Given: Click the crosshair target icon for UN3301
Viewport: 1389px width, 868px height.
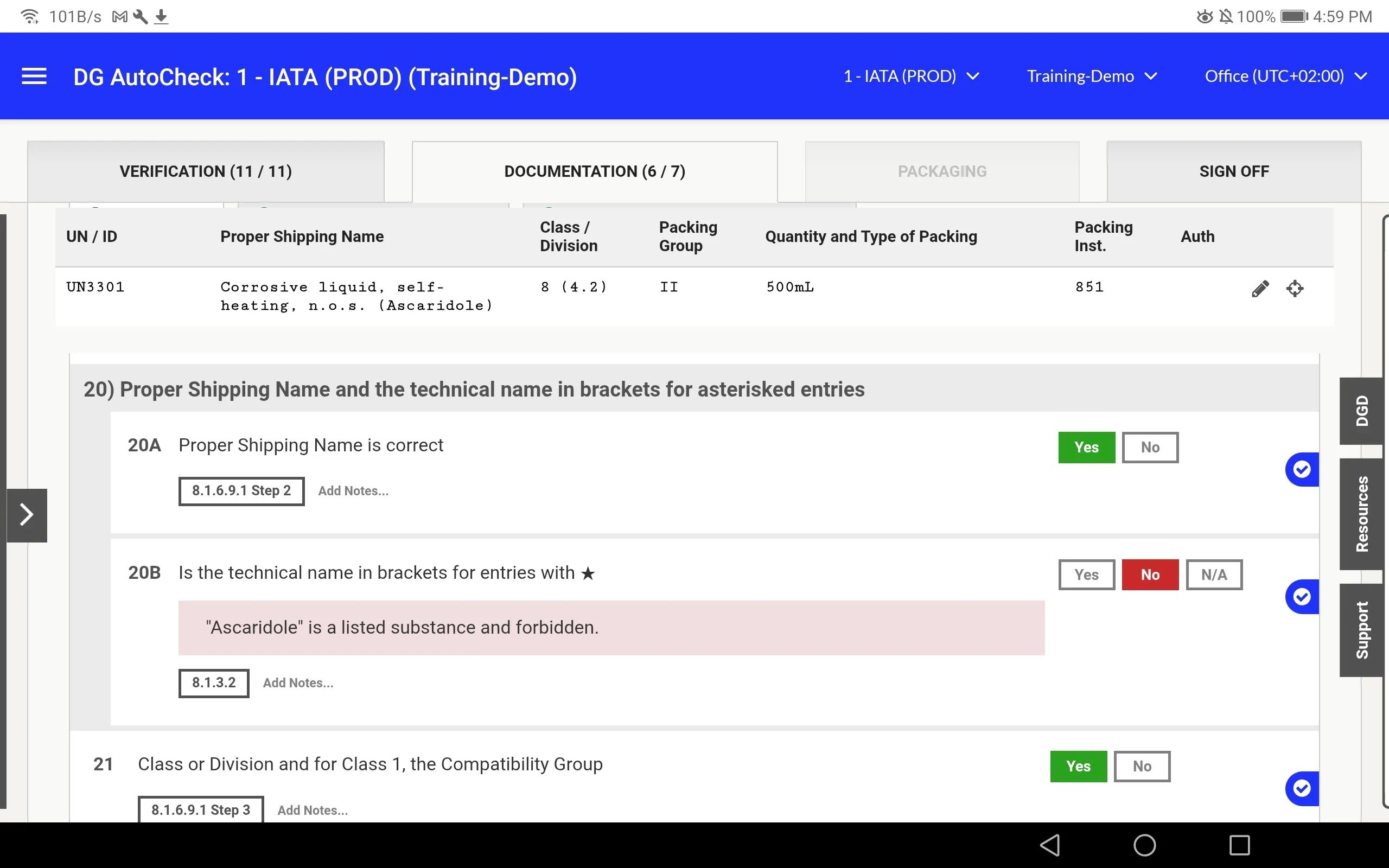Looking at the screenshot, I should pyautogui.click(x=1295, y=288).
